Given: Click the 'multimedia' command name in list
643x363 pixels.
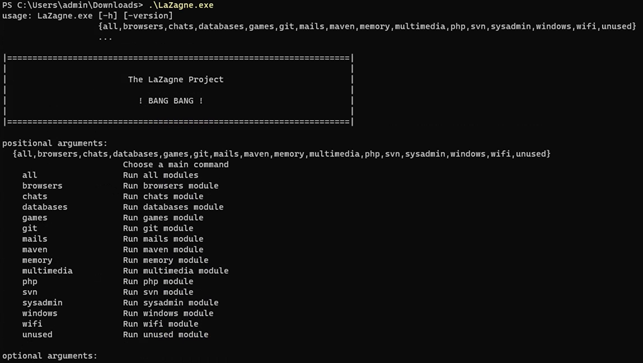Looking at the screenshot, I should tap(47, 271).
